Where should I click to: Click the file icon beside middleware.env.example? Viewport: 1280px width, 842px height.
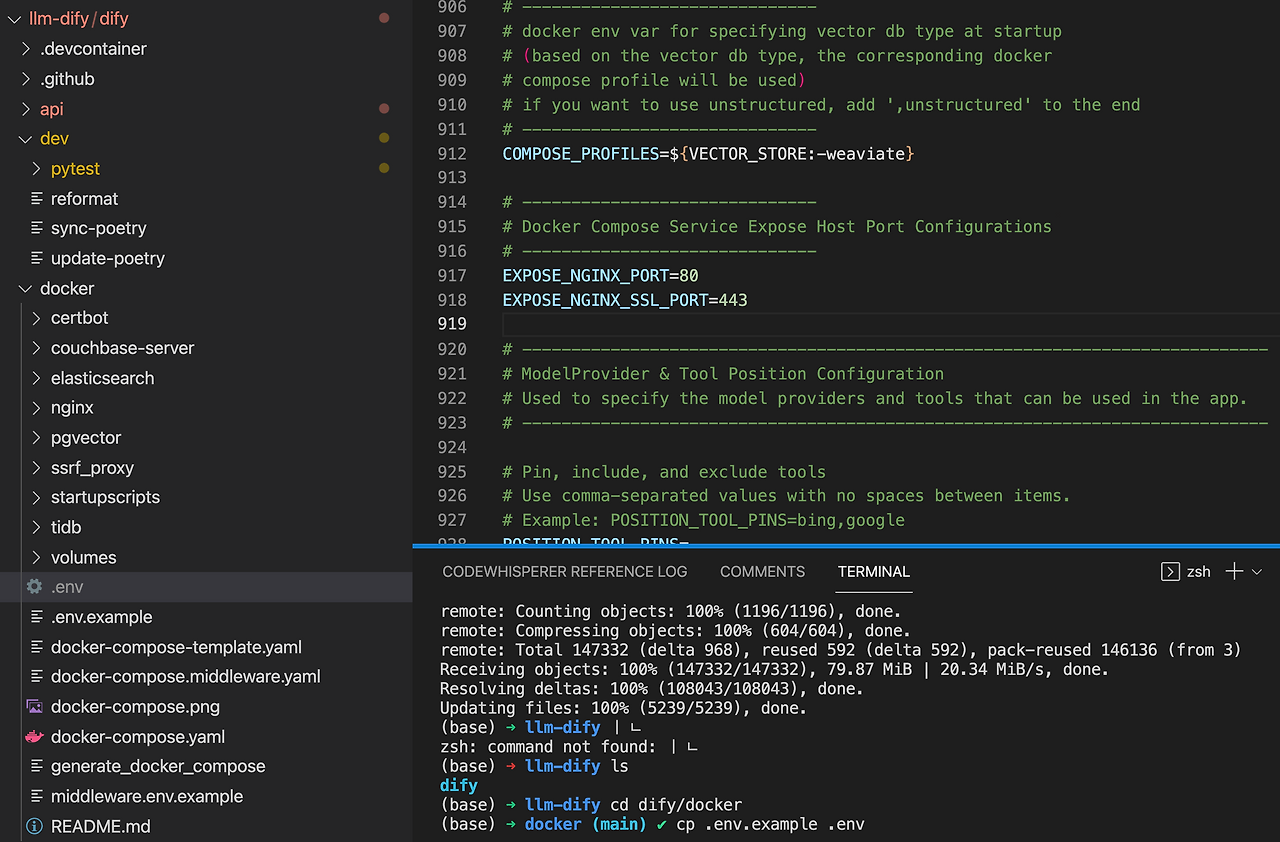pos(37,797)
